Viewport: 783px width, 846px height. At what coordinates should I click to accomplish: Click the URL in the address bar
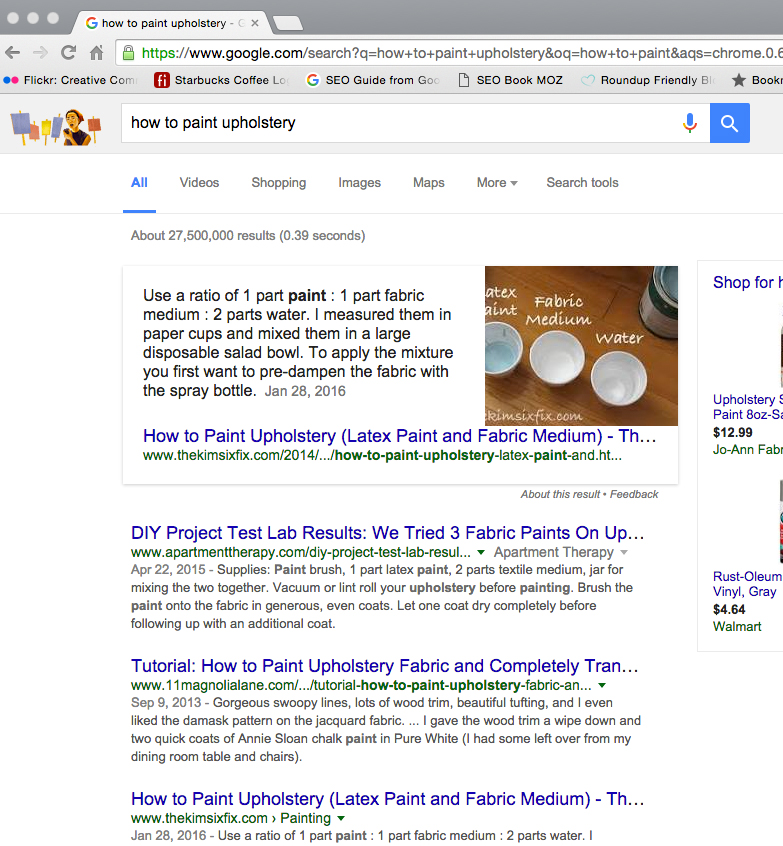coord(462,53)
